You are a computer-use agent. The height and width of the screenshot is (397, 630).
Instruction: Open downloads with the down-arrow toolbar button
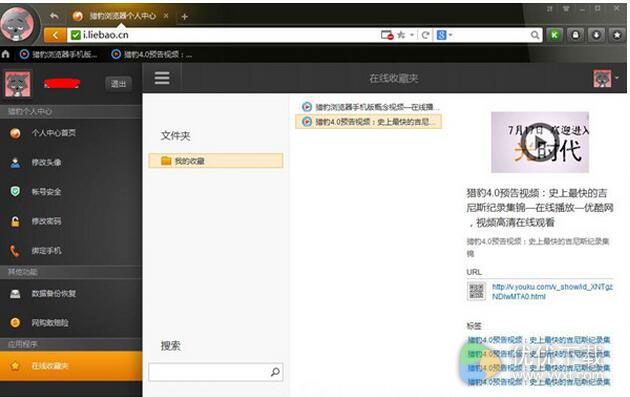point(596,35)
